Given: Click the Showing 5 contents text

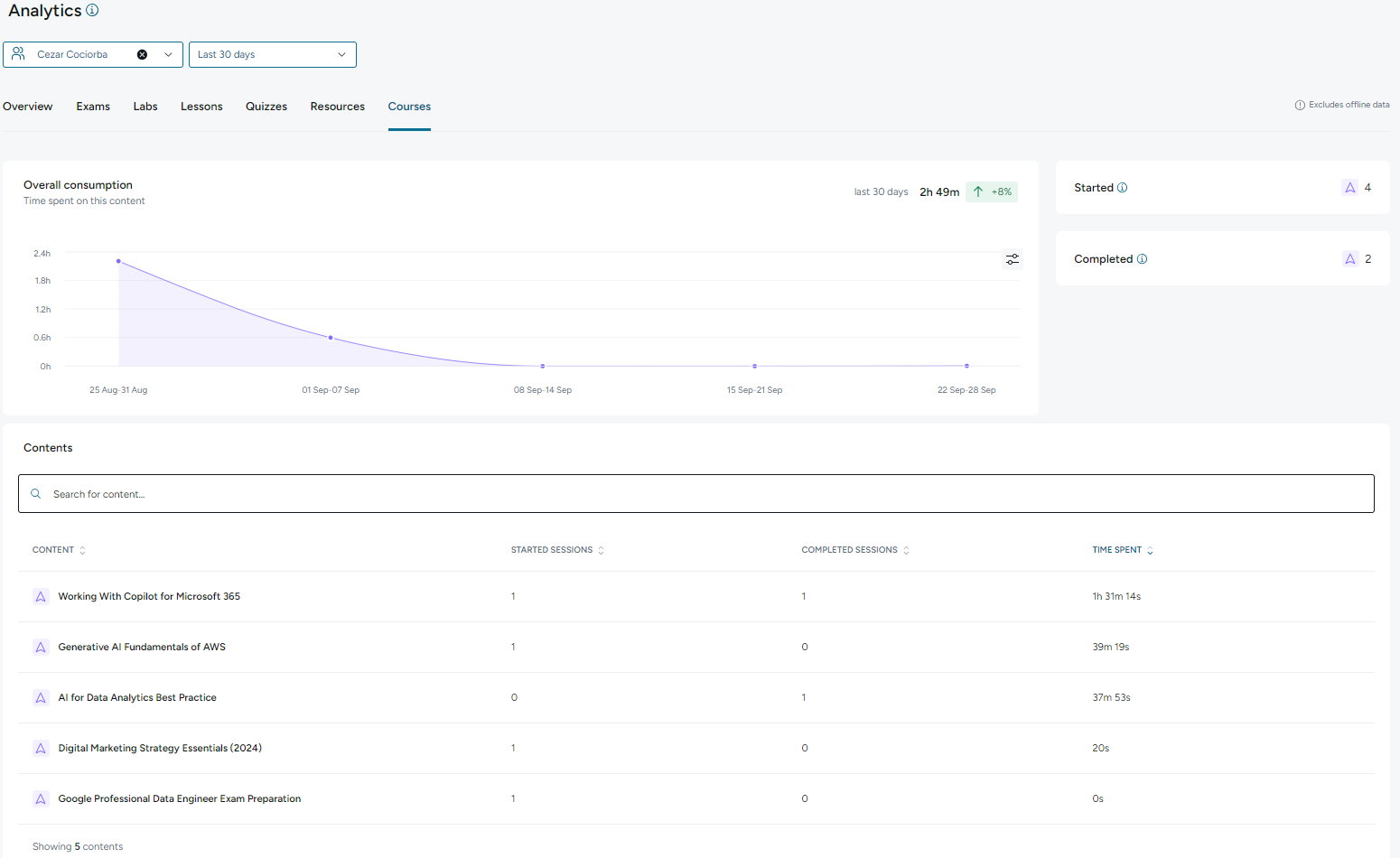Looking at the screenshot, I should click(78, 846).
